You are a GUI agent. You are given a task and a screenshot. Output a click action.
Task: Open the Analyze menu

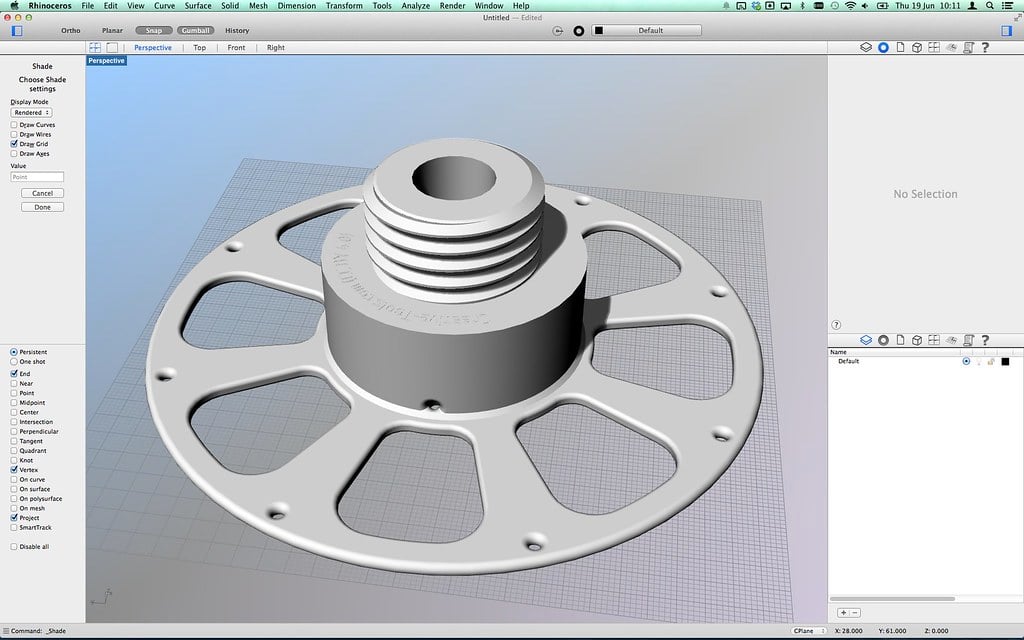coord(415,5)
